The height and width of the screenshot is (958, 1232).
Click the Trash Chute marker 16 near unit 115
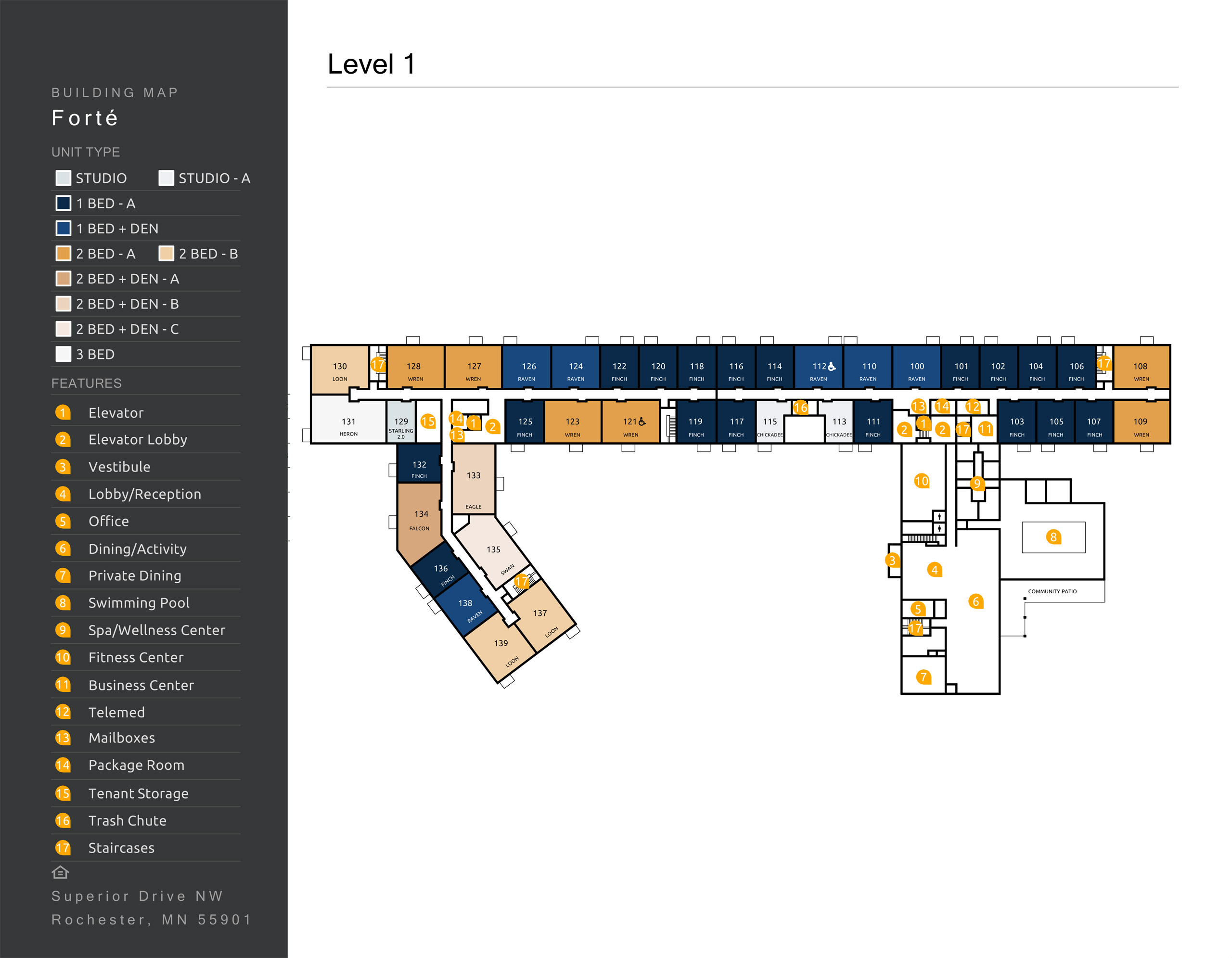(801, 406)
